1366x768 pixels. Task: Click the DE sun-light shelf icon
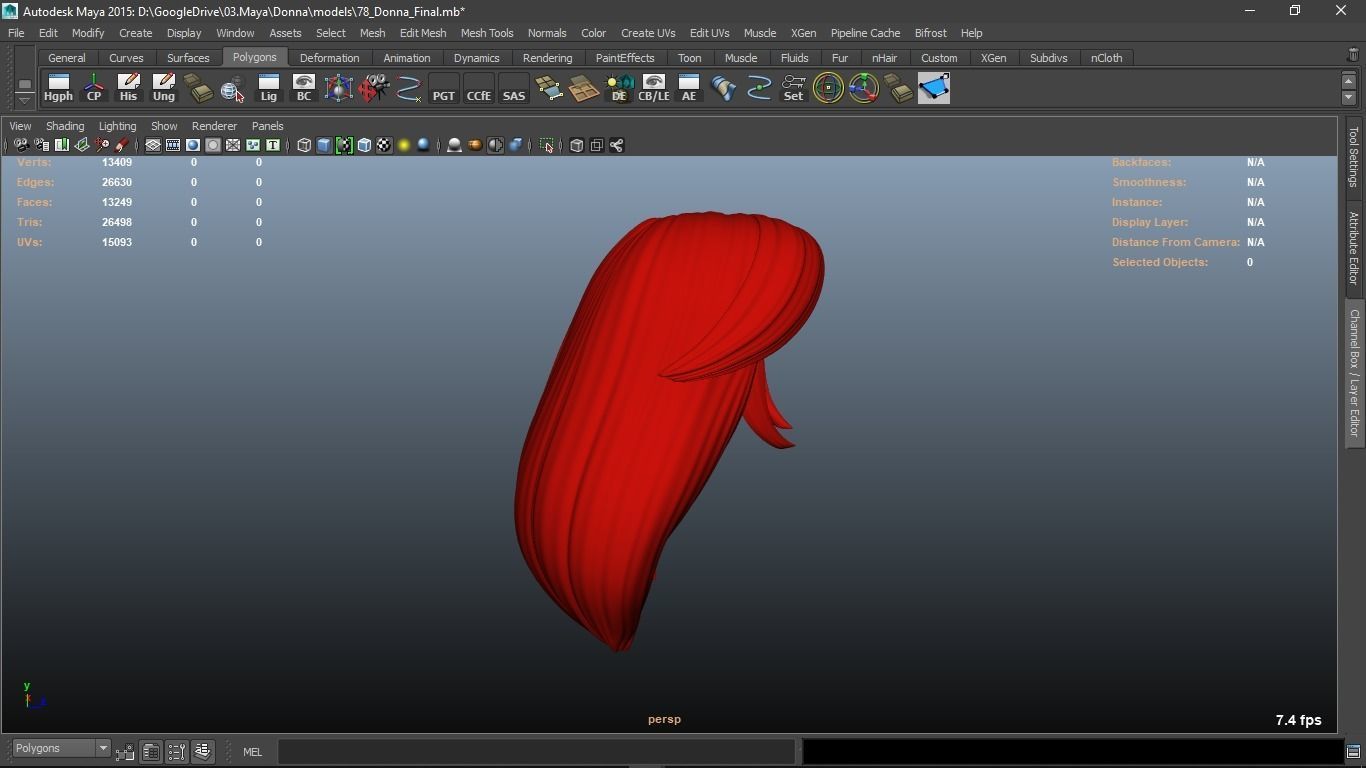click(x=618, y=88)
